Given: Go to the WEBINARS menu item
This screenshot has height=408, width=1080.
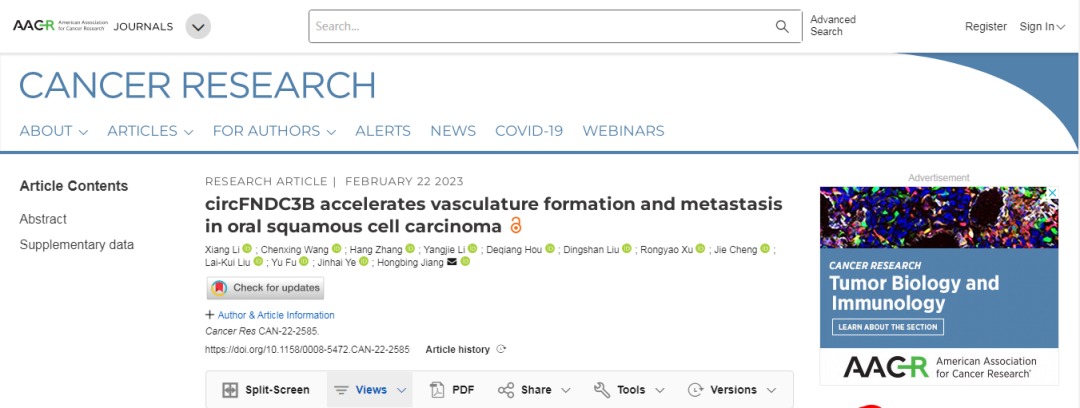Looking at the screenshot, I should (x=623, y=131).
